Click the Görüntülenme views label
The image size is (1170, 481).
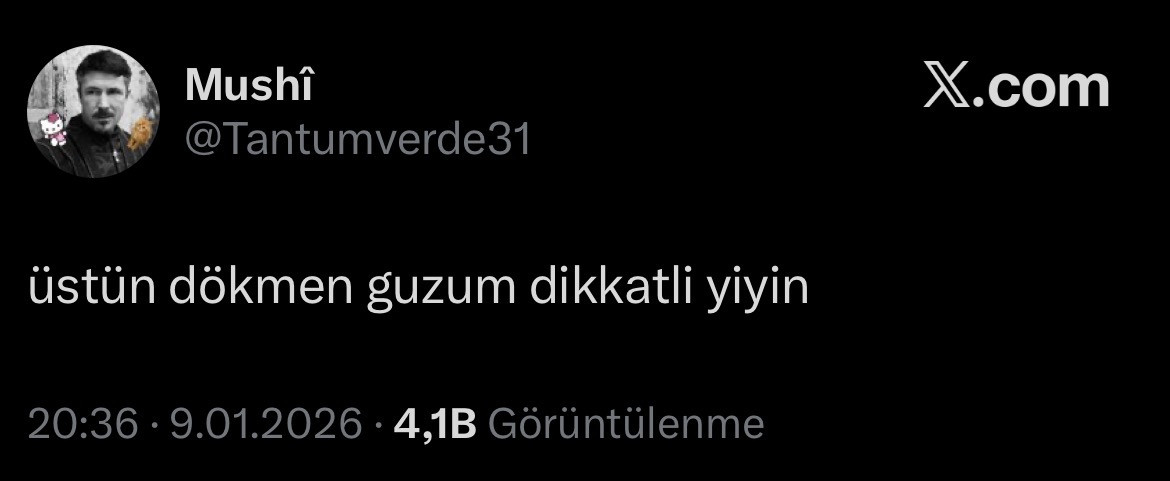[626, 424]
